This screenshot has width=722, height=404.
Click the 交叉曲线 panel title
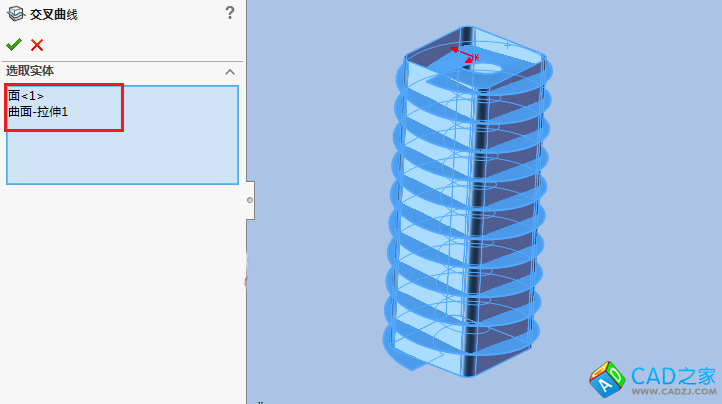[54, 14]
